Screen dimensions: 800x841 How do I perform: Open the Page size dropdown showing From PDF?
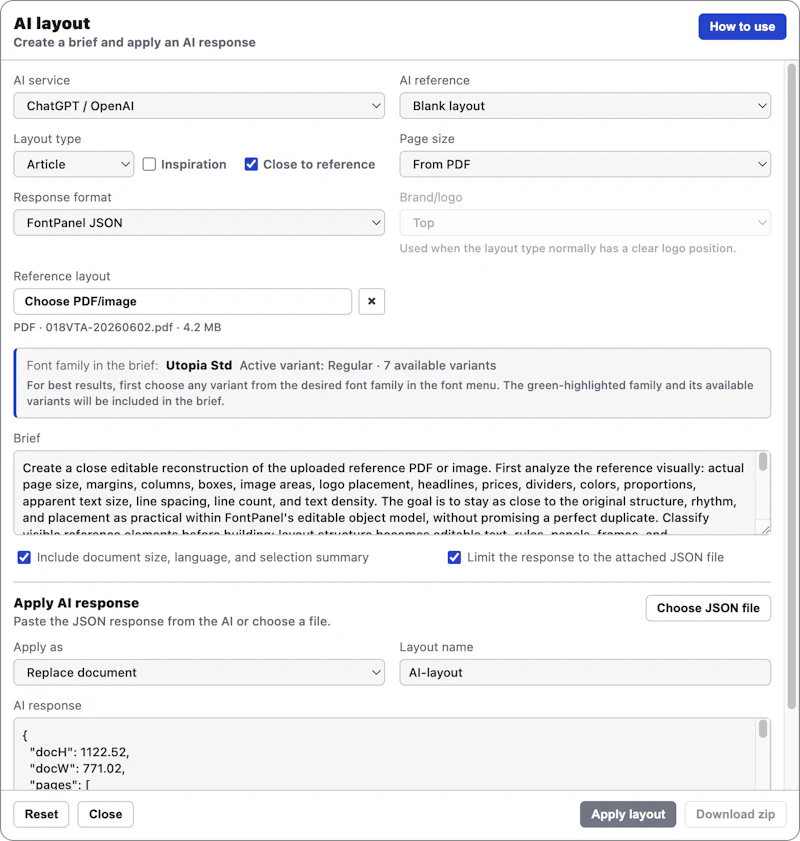pos(585,164)
